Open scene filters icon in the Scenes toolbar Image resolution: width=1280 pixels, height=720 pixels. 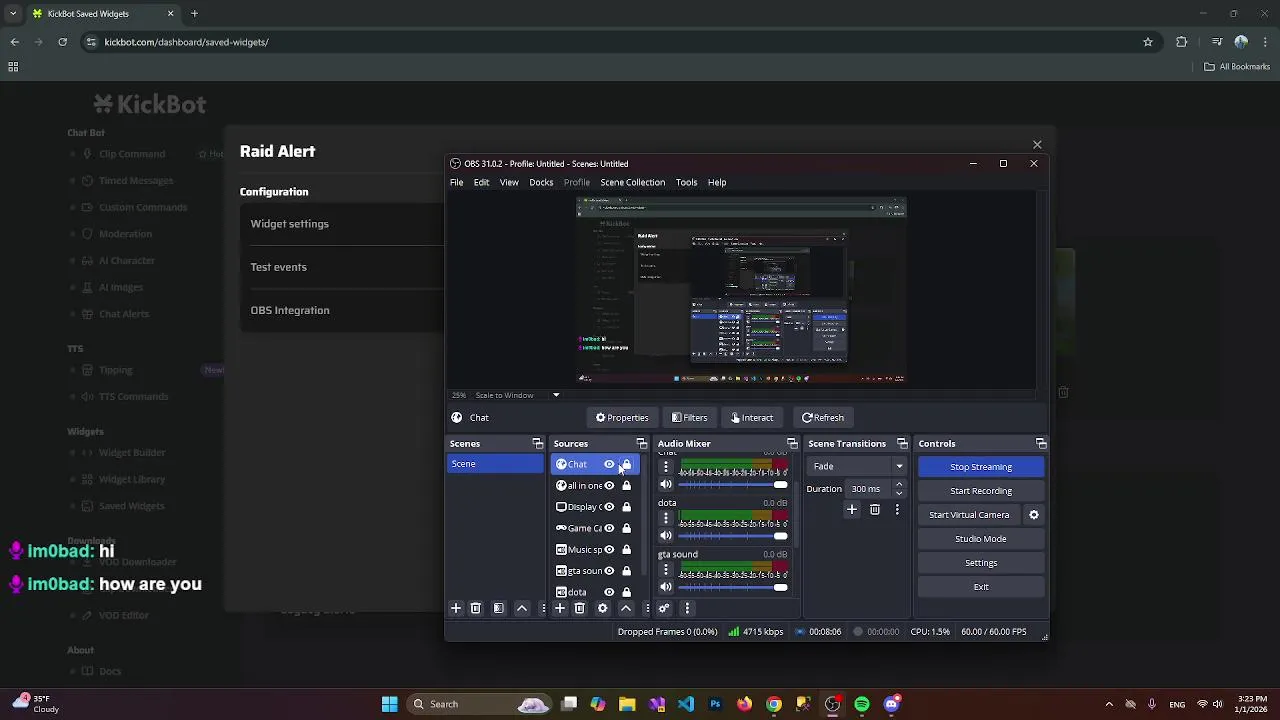pos(498,608)
